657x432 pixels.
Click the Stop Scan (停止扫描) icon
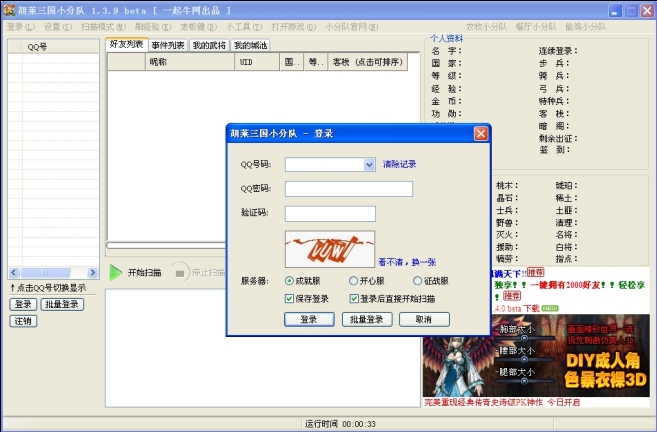[x=180, y=273]
